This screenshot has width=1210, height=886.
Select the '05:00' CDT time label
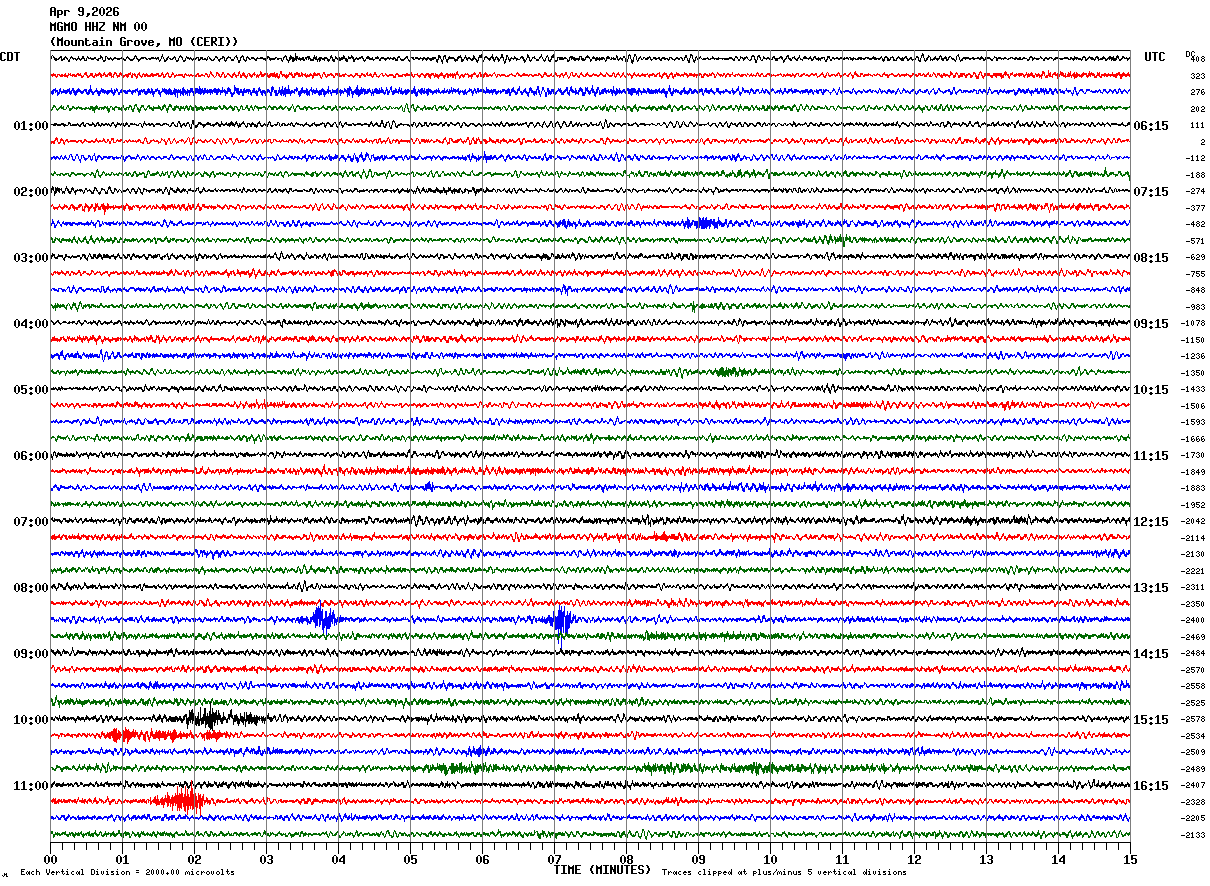[31, 390]
